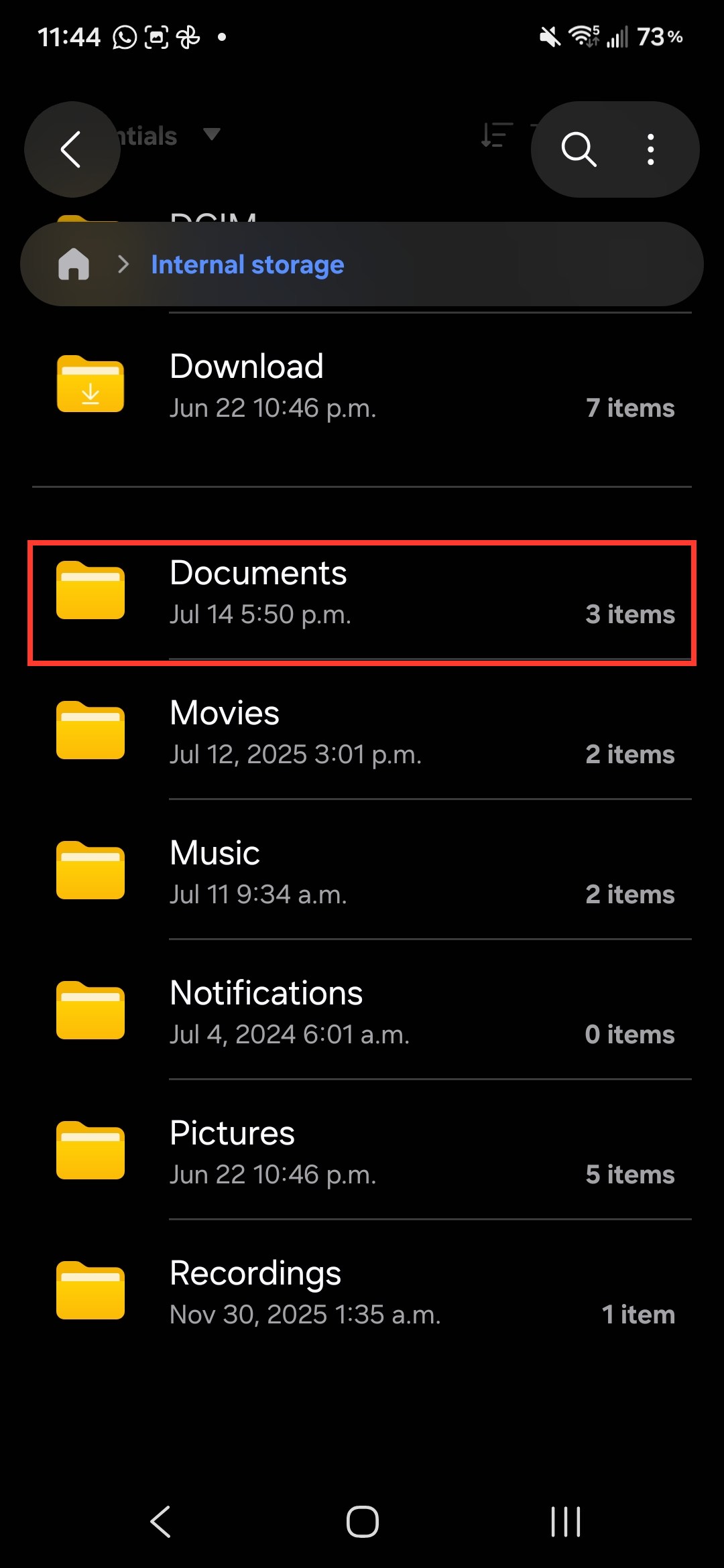Select Internal storage in the breadcrumb
Viewport: 724px width, 1568px height.
pos(247,265)
